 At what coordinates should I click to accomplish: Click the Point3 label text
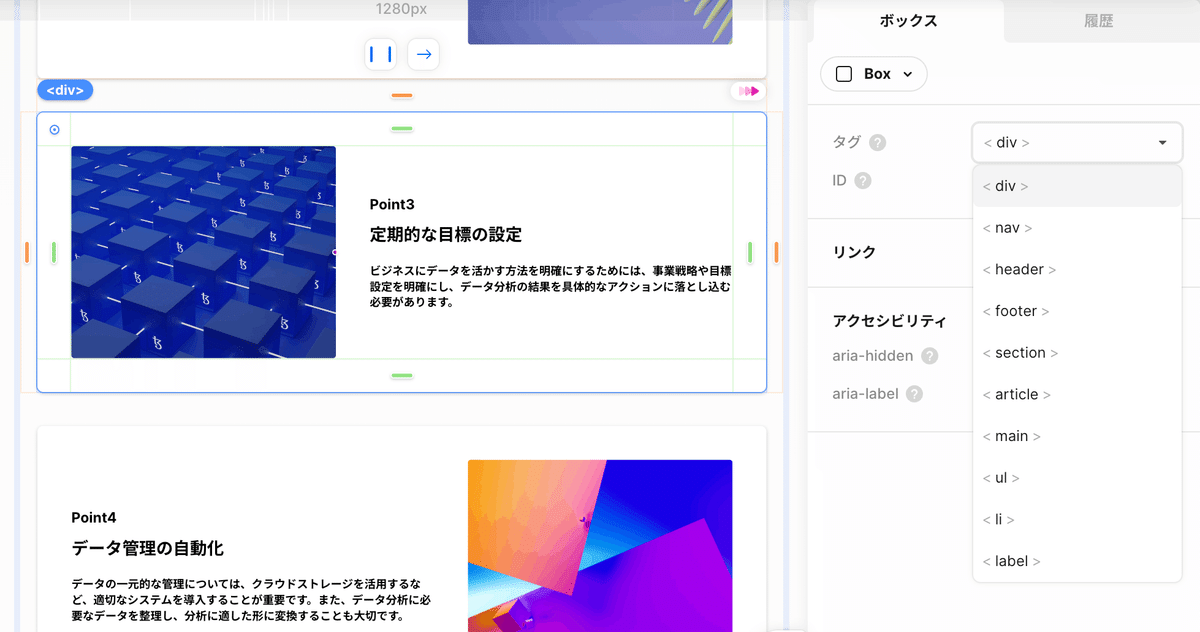coord(392,204)
